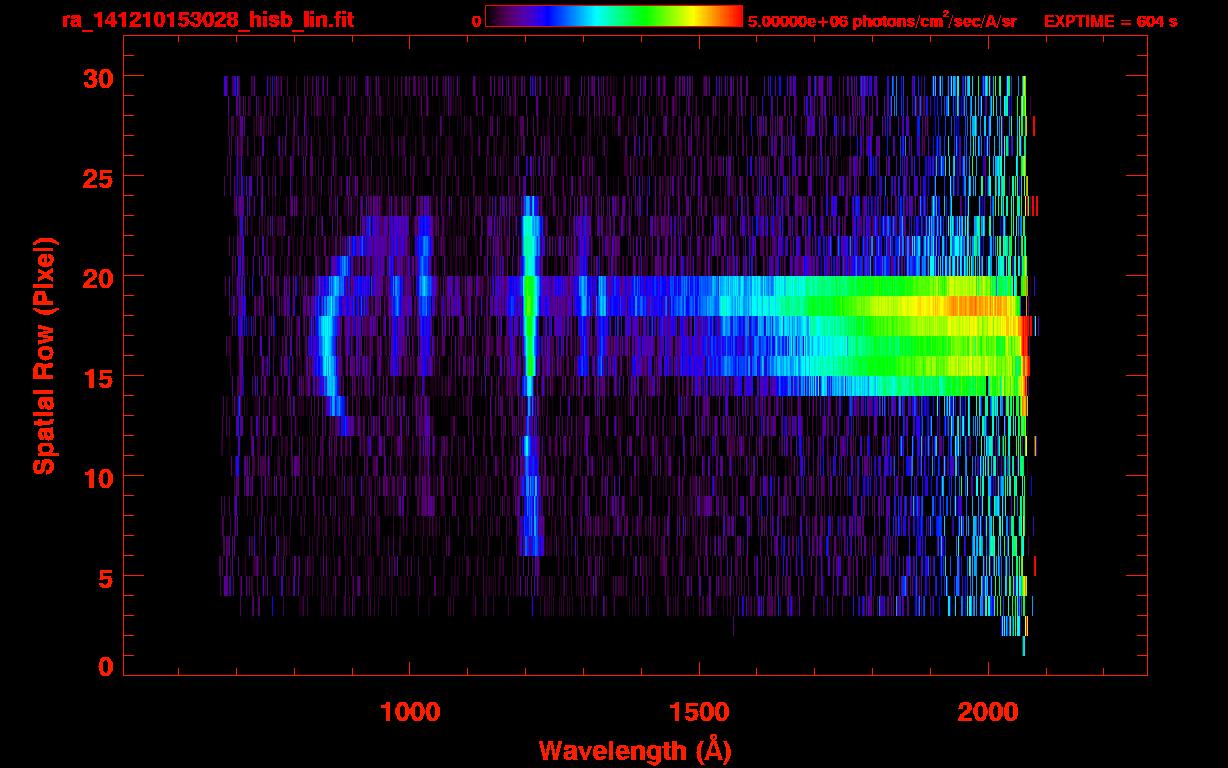The height and width of the screenshot is (768, 1228).
Task: Click the Spatial Row (Pixel) axis title
Action: (44, 356)
